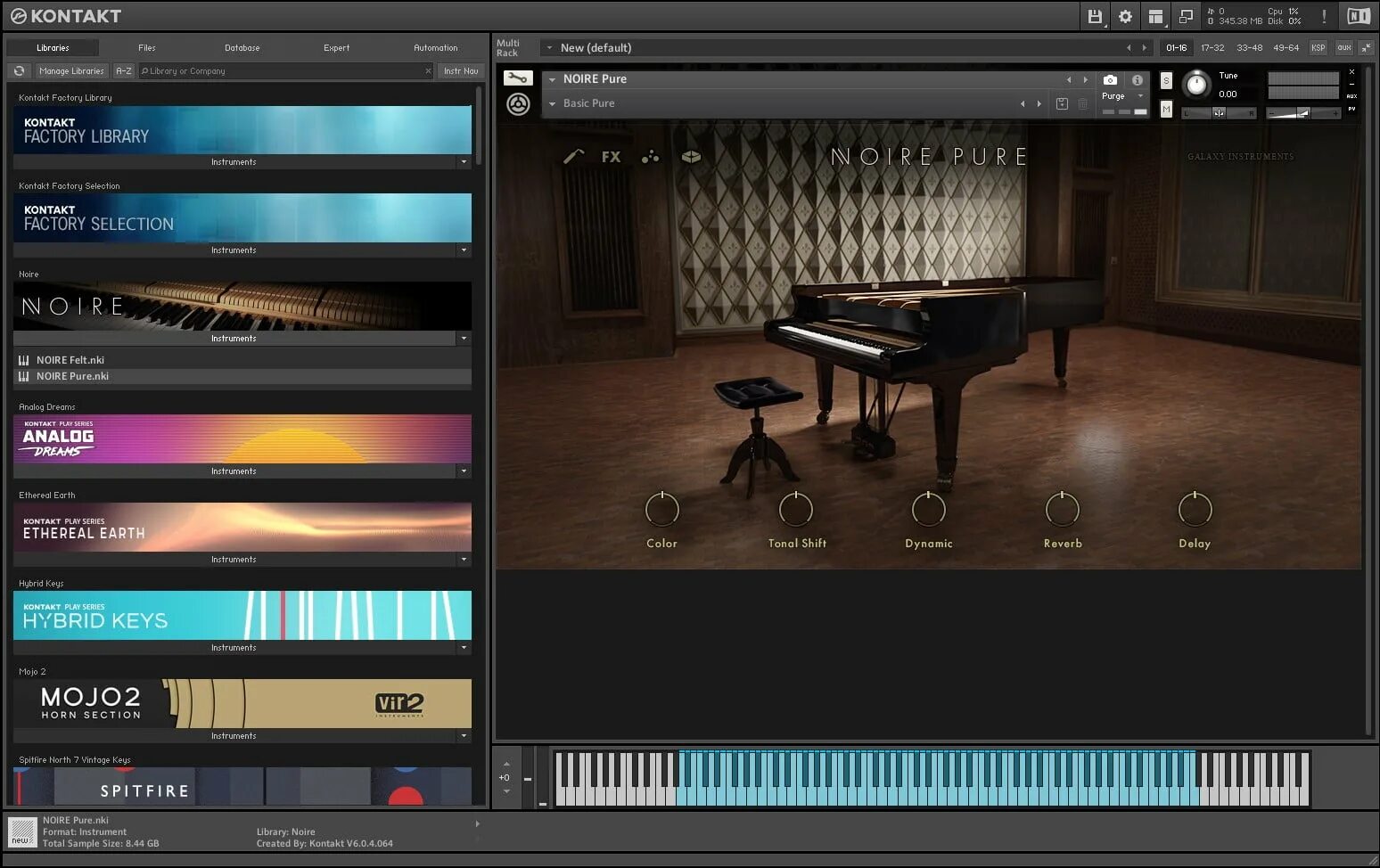The image size is (1380, 868).
Task: Open the NOIRE hammer tone page icon
Action: (x=573, y=156)
